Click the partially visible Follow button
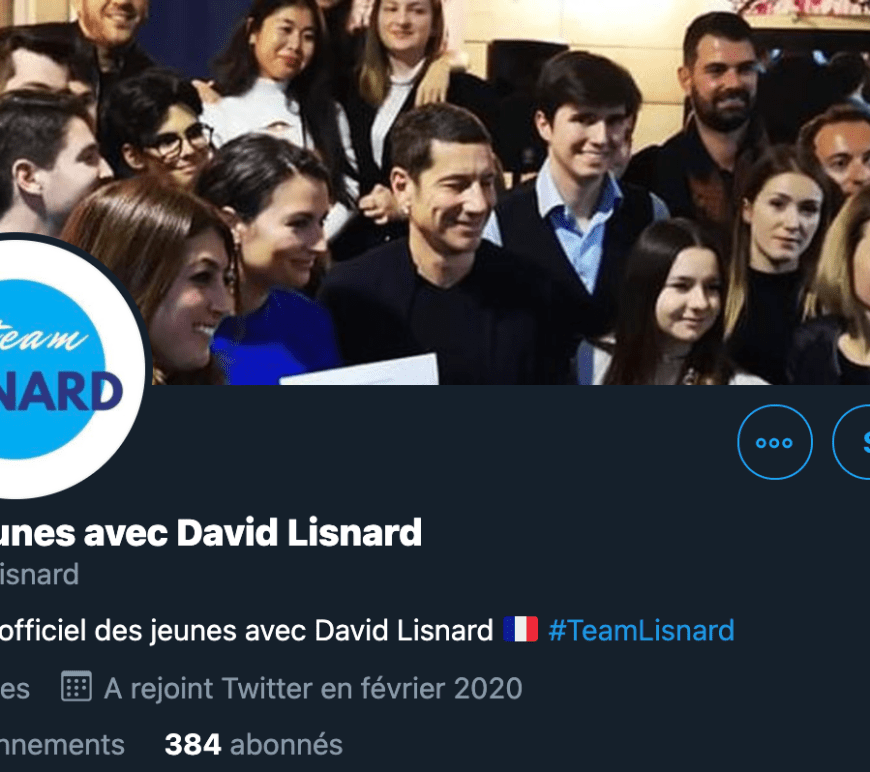870x772 pixels. tap(851, 442)
